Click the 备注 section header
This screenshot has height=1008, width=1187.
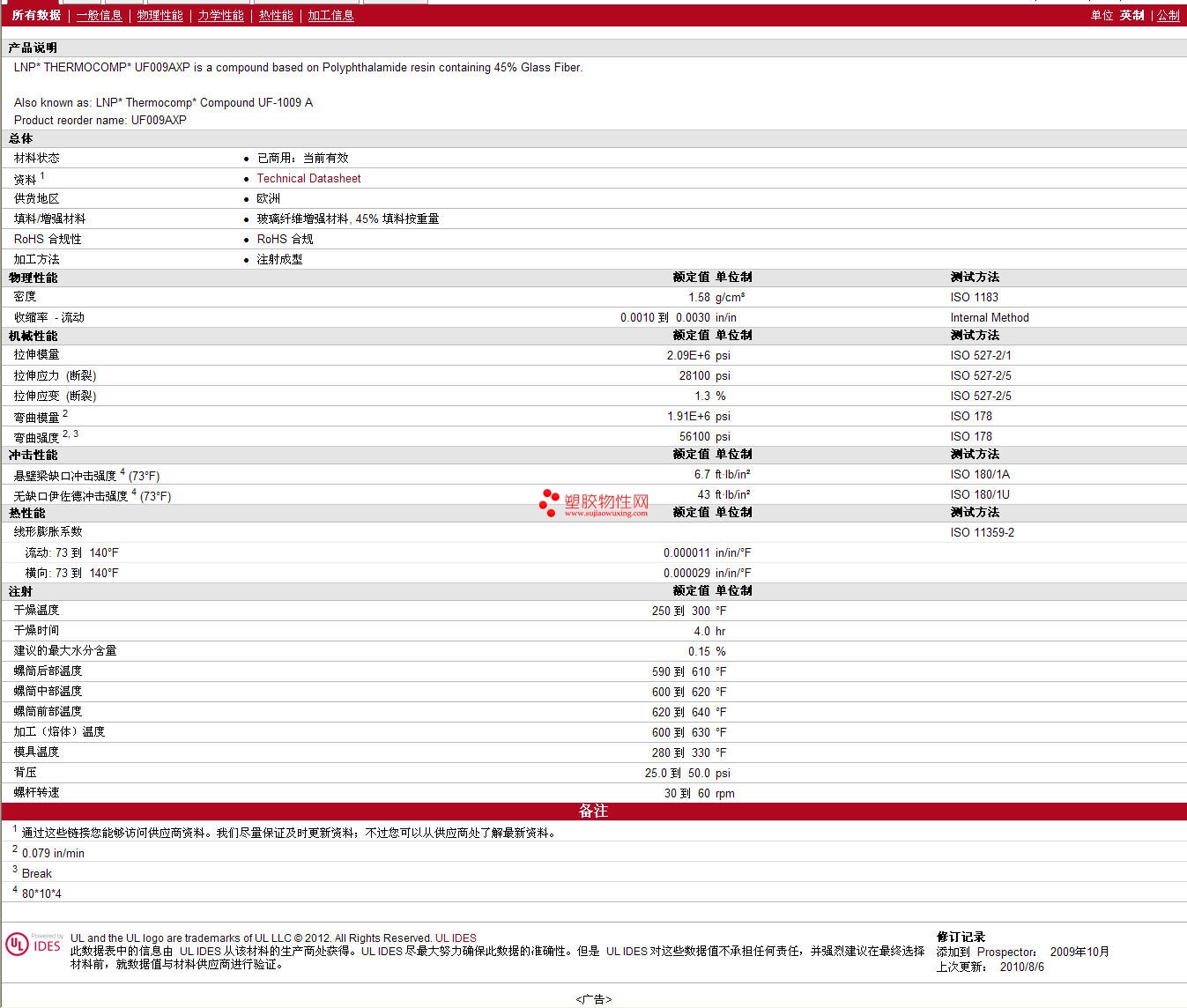593,811
